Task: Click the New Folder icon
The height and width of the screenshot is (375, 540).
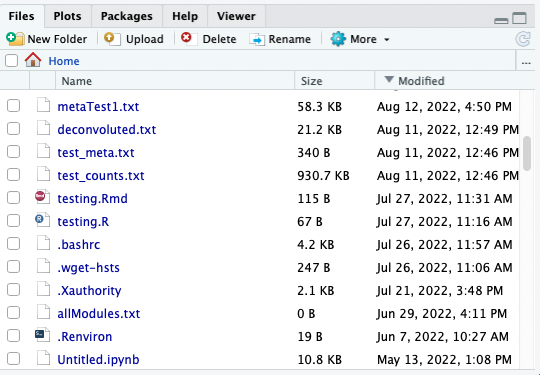Action: pyautogui.click(x=15, y=39)
